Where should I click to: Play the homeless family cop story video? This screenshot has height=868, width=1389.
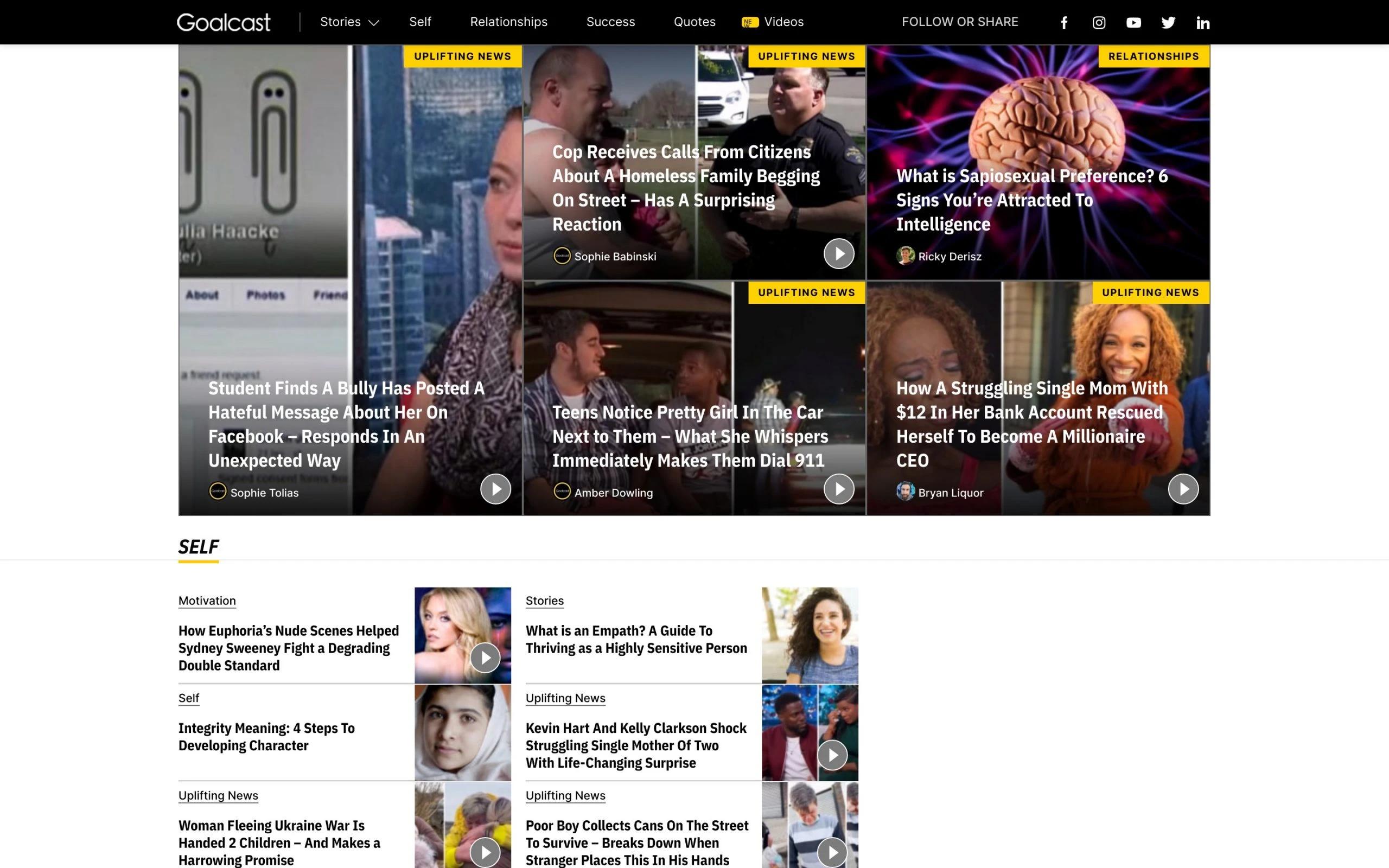click(839, 253)
